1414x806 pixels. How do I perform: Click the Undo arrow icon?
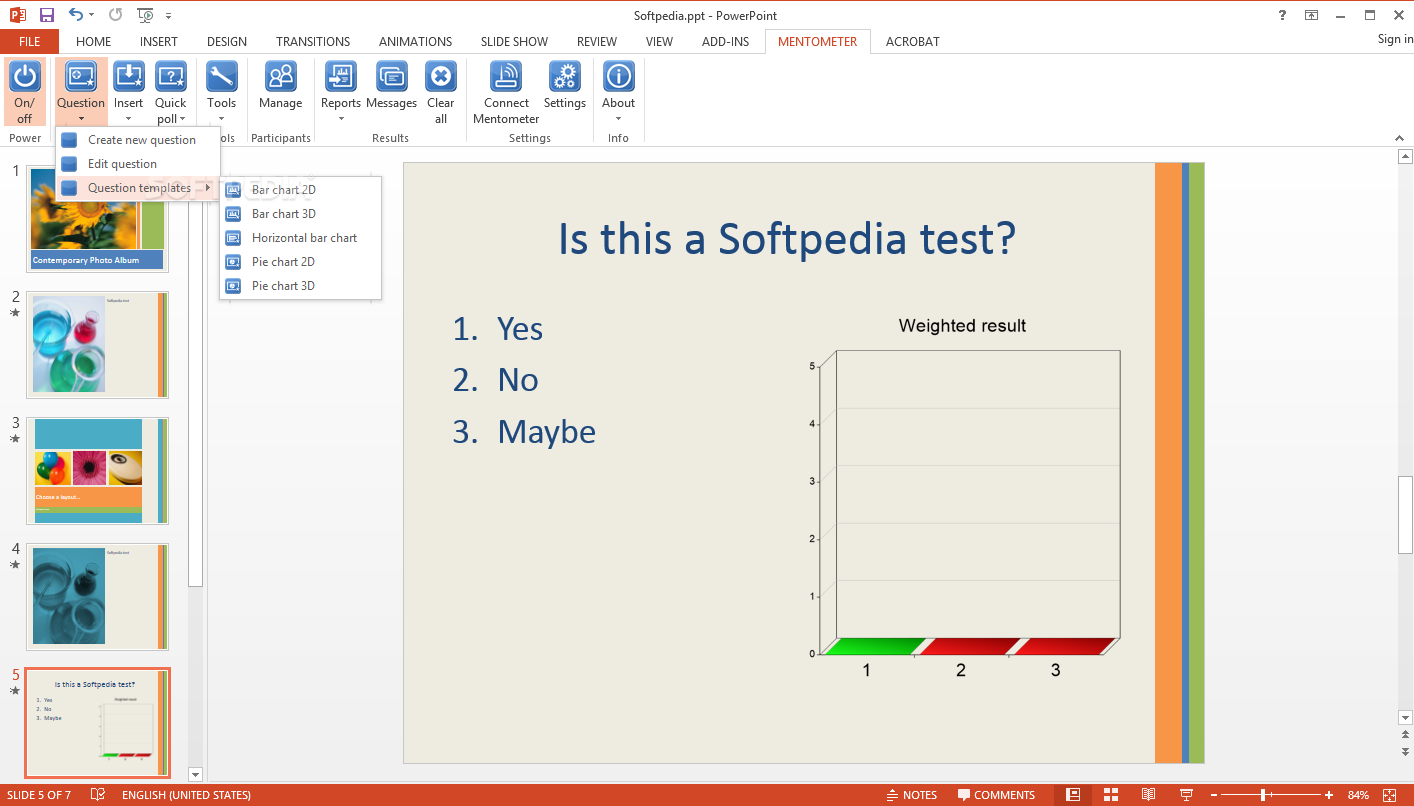[77, 15]
